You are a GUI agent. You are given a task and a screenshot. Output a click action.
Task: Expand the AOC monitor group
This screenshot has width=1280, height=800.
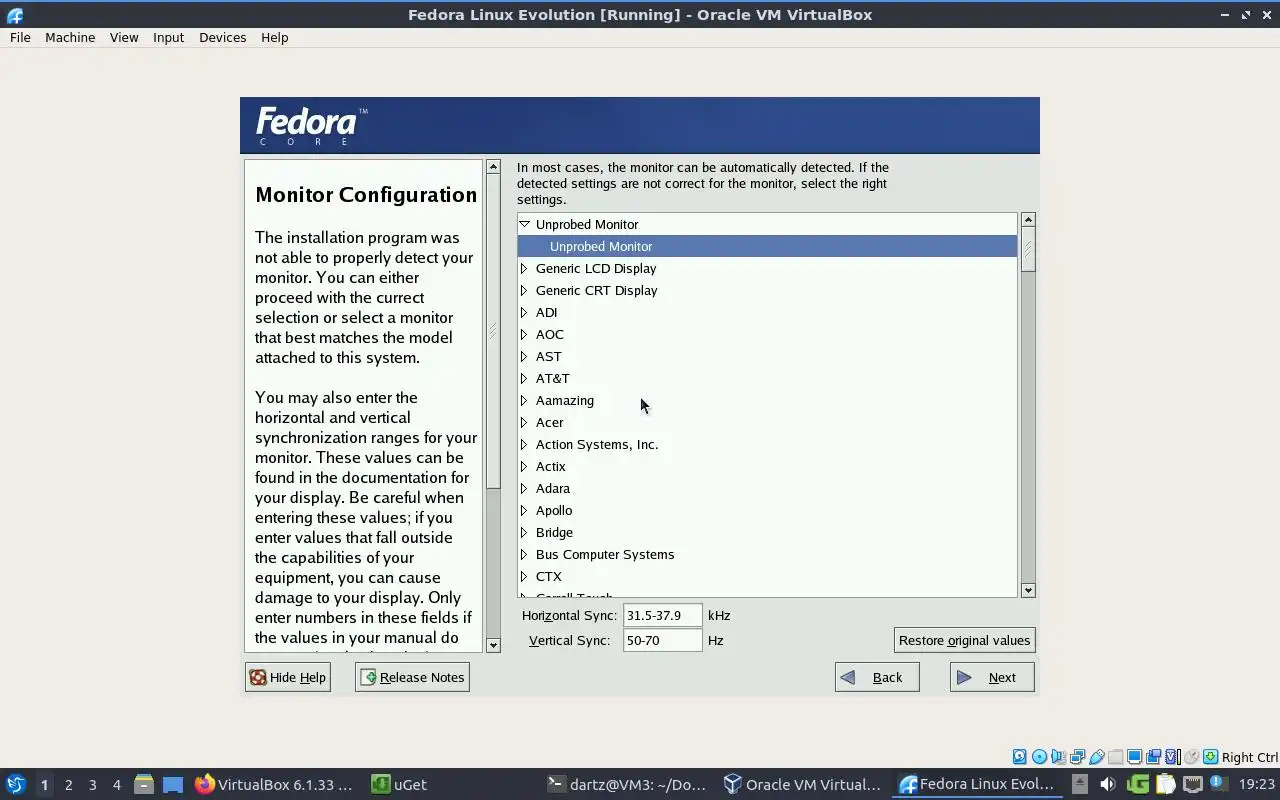524,334
